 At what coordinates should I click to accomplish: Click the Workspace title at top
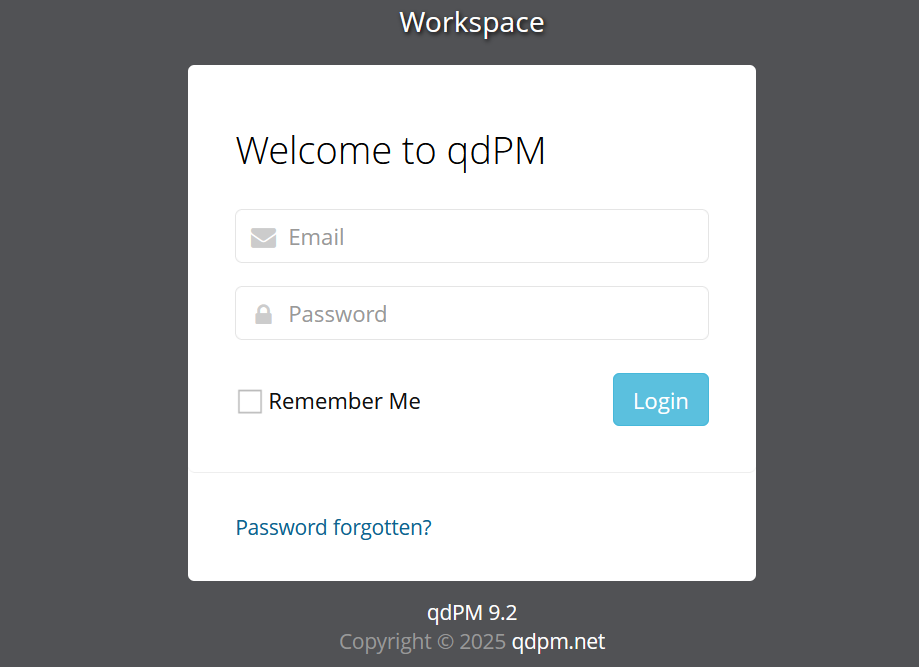point(472,22)
